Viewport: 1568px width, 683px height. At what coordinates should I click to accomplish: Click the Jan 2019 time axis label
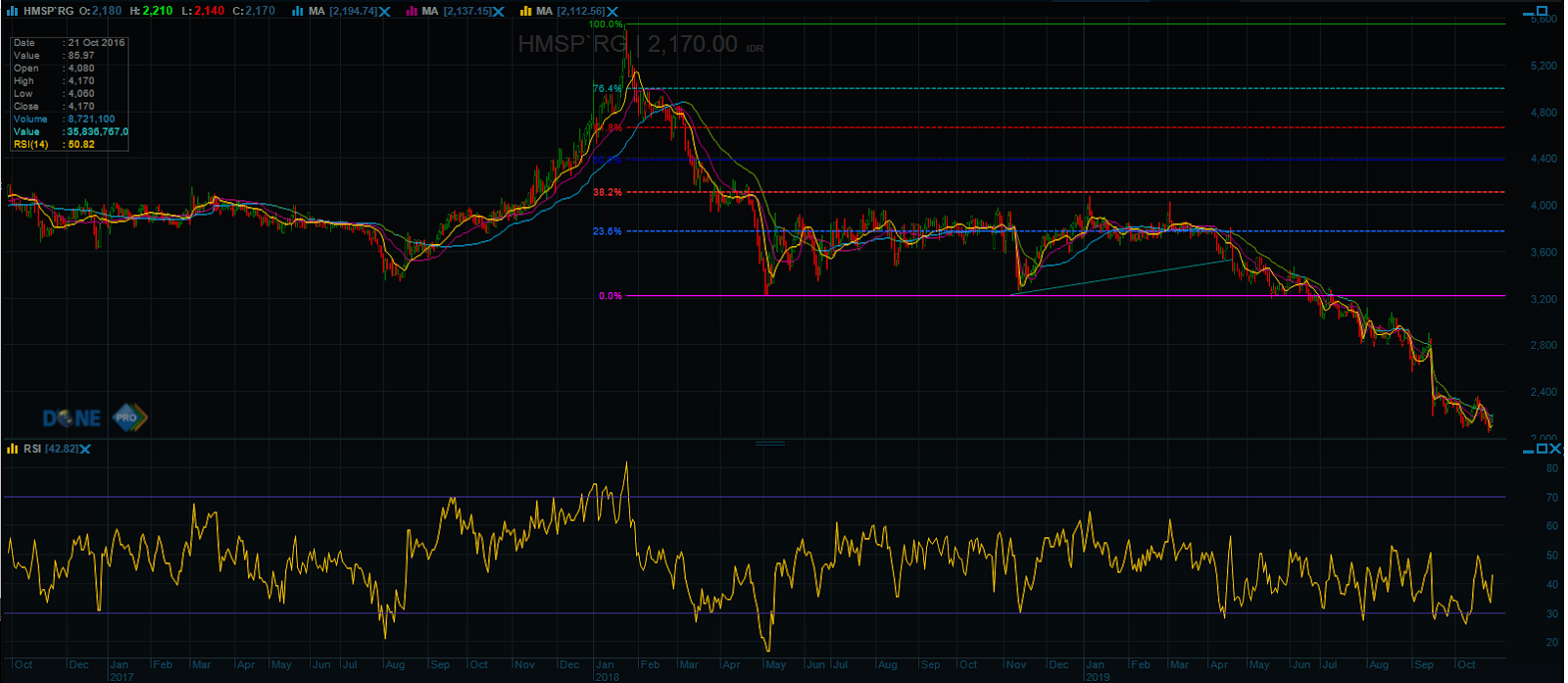[1097, 670]
